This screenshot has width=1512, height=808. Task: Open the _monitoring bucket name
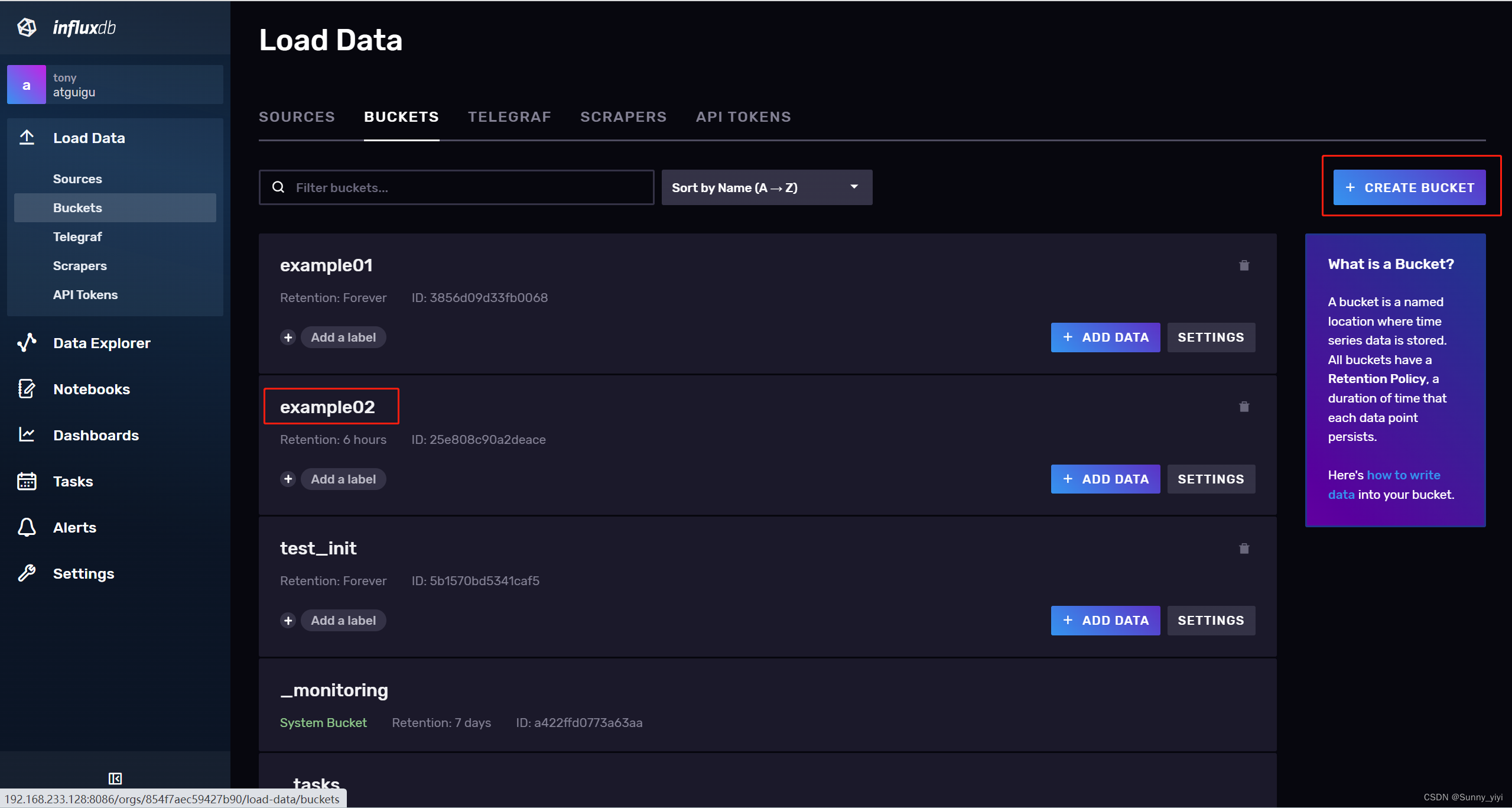[334, 690]
